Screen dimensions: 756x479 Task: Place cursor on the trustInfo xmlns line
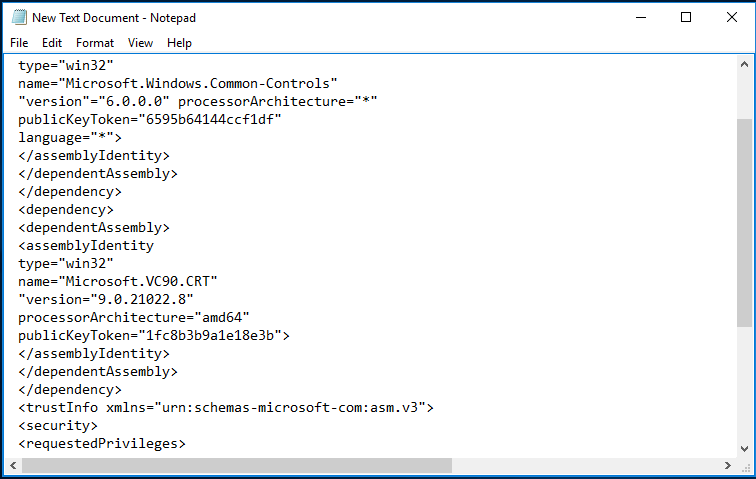pos(226,407)
